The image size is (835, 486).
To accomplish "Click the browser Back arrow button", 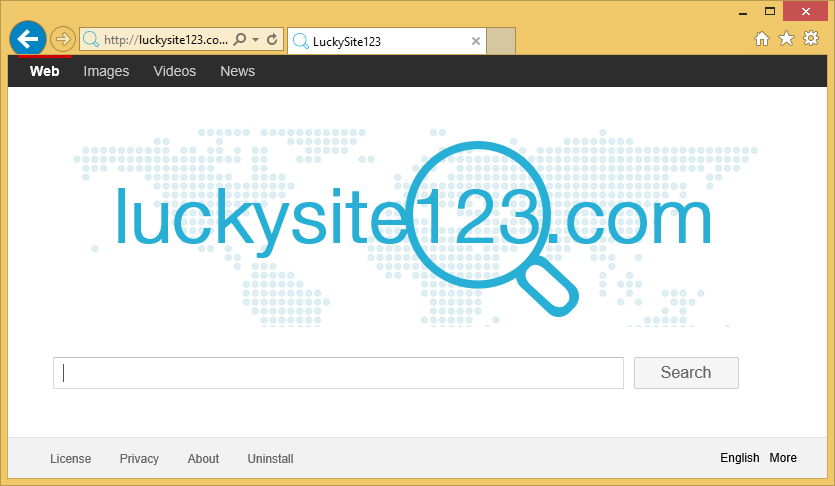I will (28, 39).
